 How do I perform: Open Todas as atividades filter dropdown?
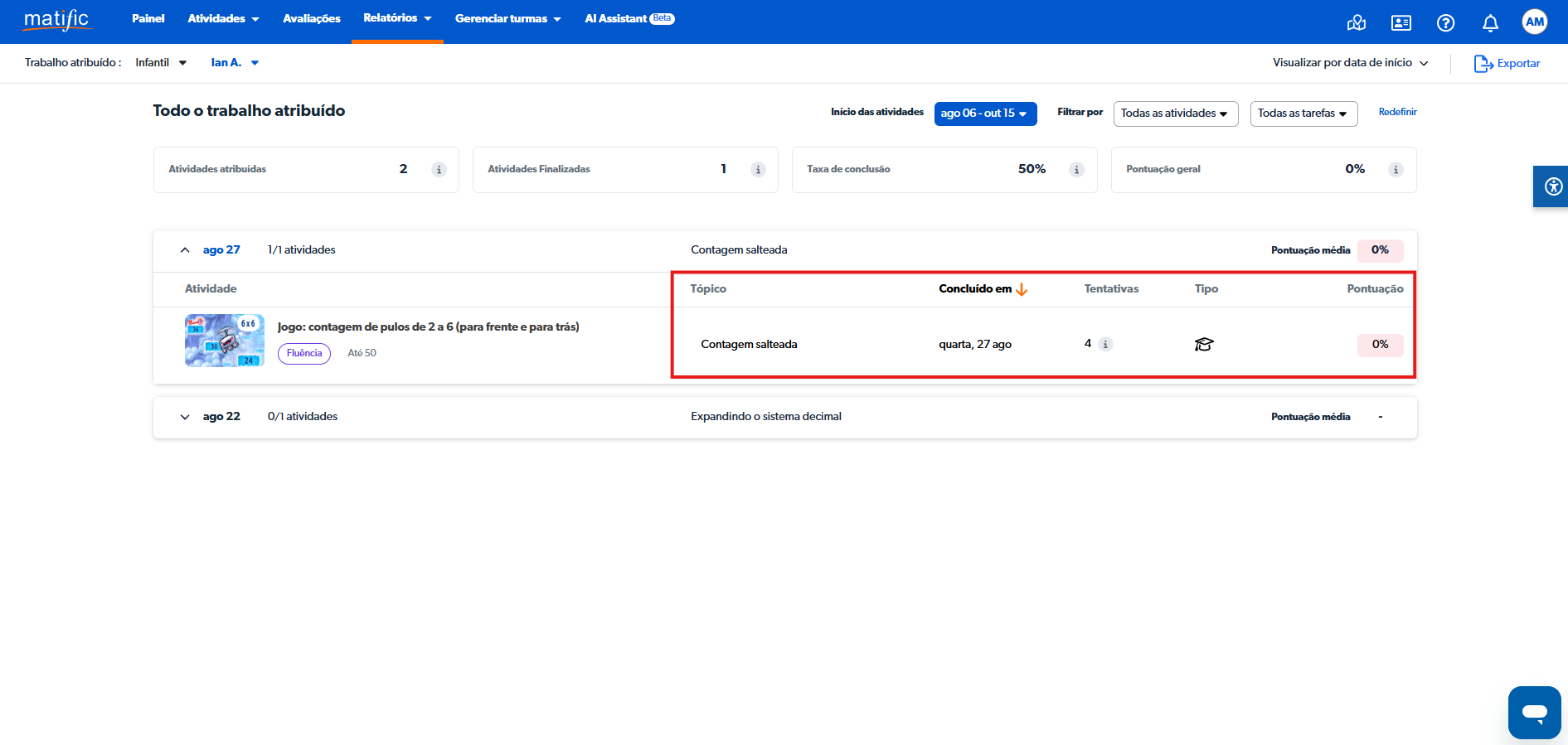(x=1175, y=114)
